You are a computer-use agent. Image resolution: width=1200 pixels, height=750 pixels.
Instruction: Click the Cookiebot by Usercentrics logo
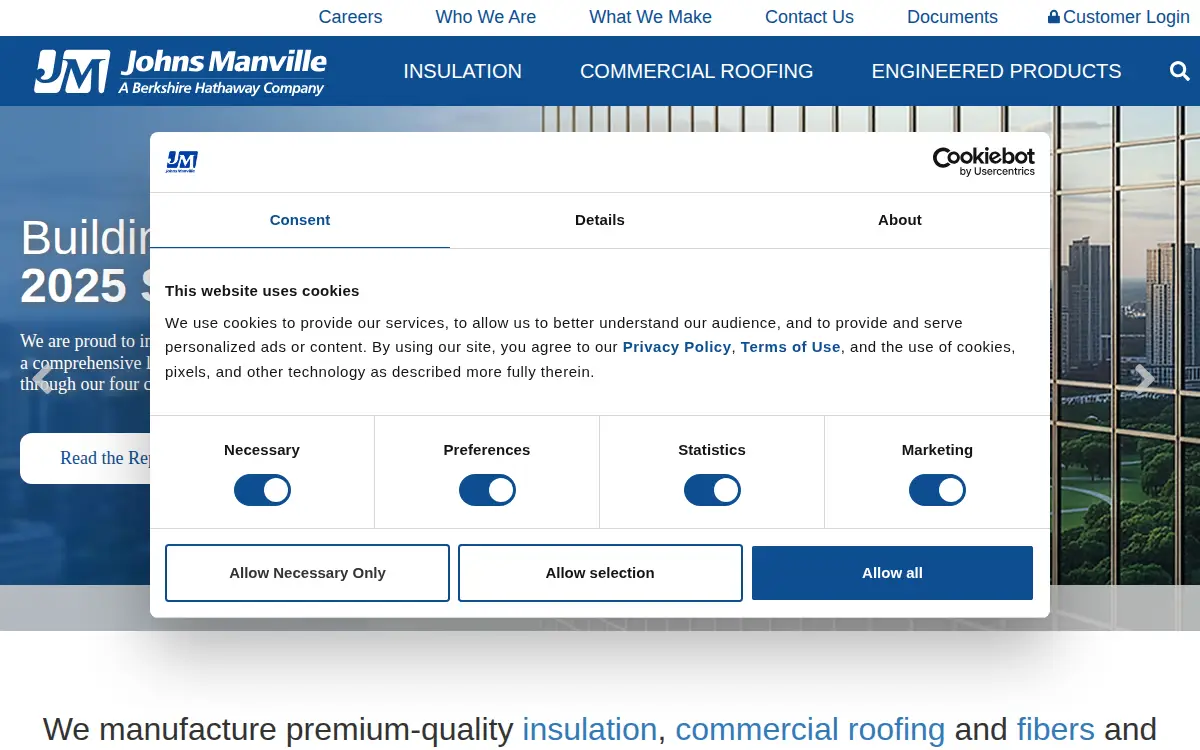pyautogui.click(x=983, y=161)
